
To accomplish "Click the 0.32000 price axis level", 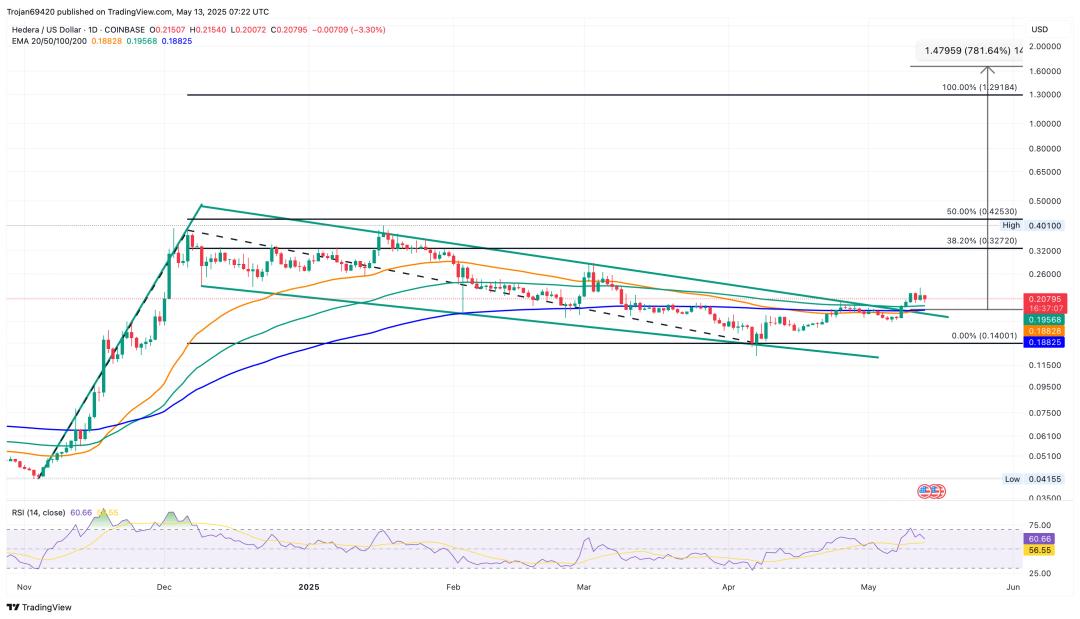I will pyautogui.click(x=1045, y=251).
